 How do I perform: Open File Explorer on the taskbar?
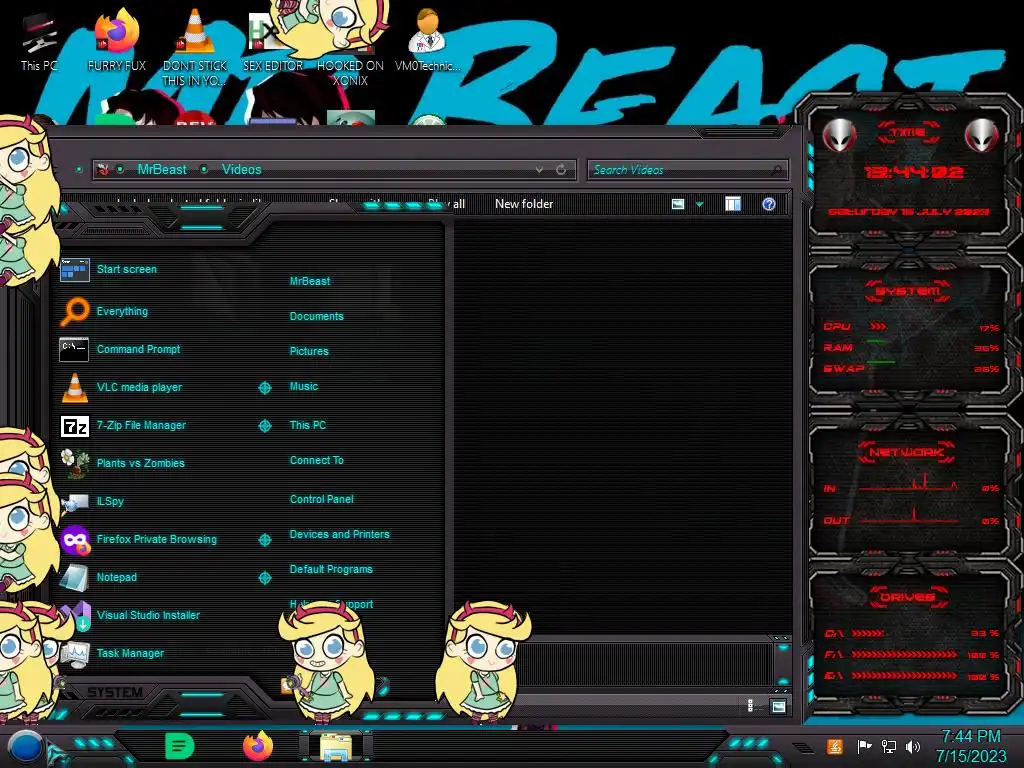tap(336, 747)
